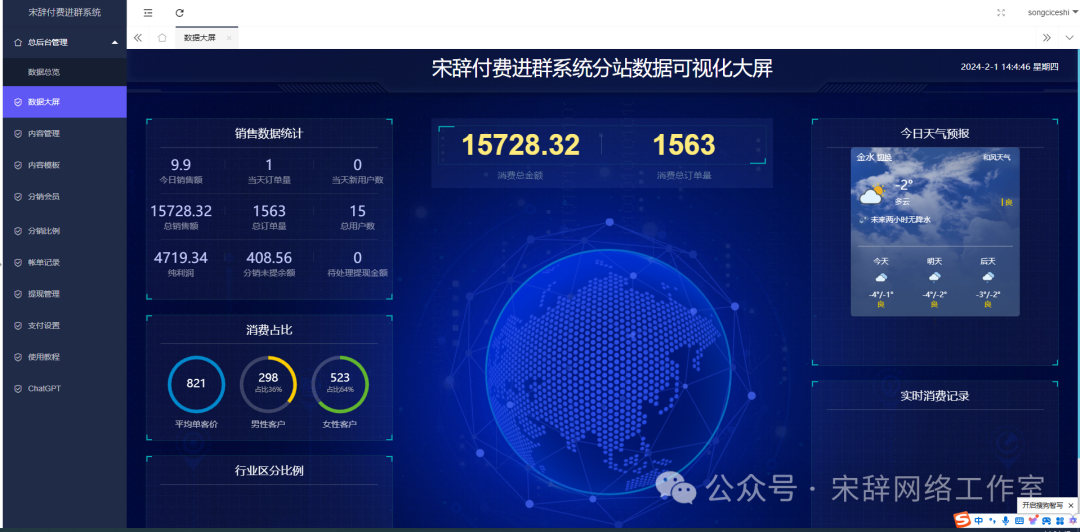Click the 298 男性客户 ring chart
Screen dimensions: 1080x532
[268, 384]
